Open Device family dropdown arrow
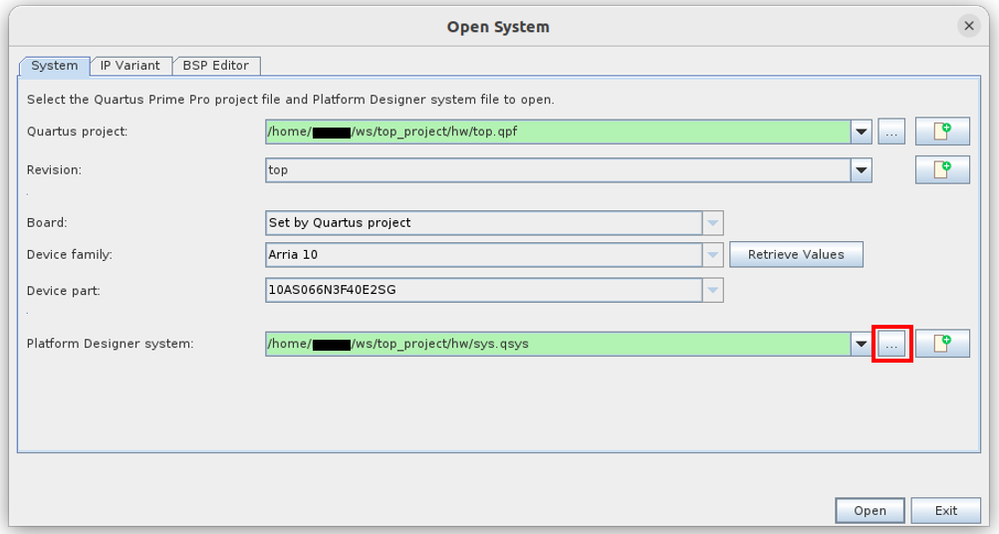Viewport: 999px width, 534px height. tap(712, 255)
